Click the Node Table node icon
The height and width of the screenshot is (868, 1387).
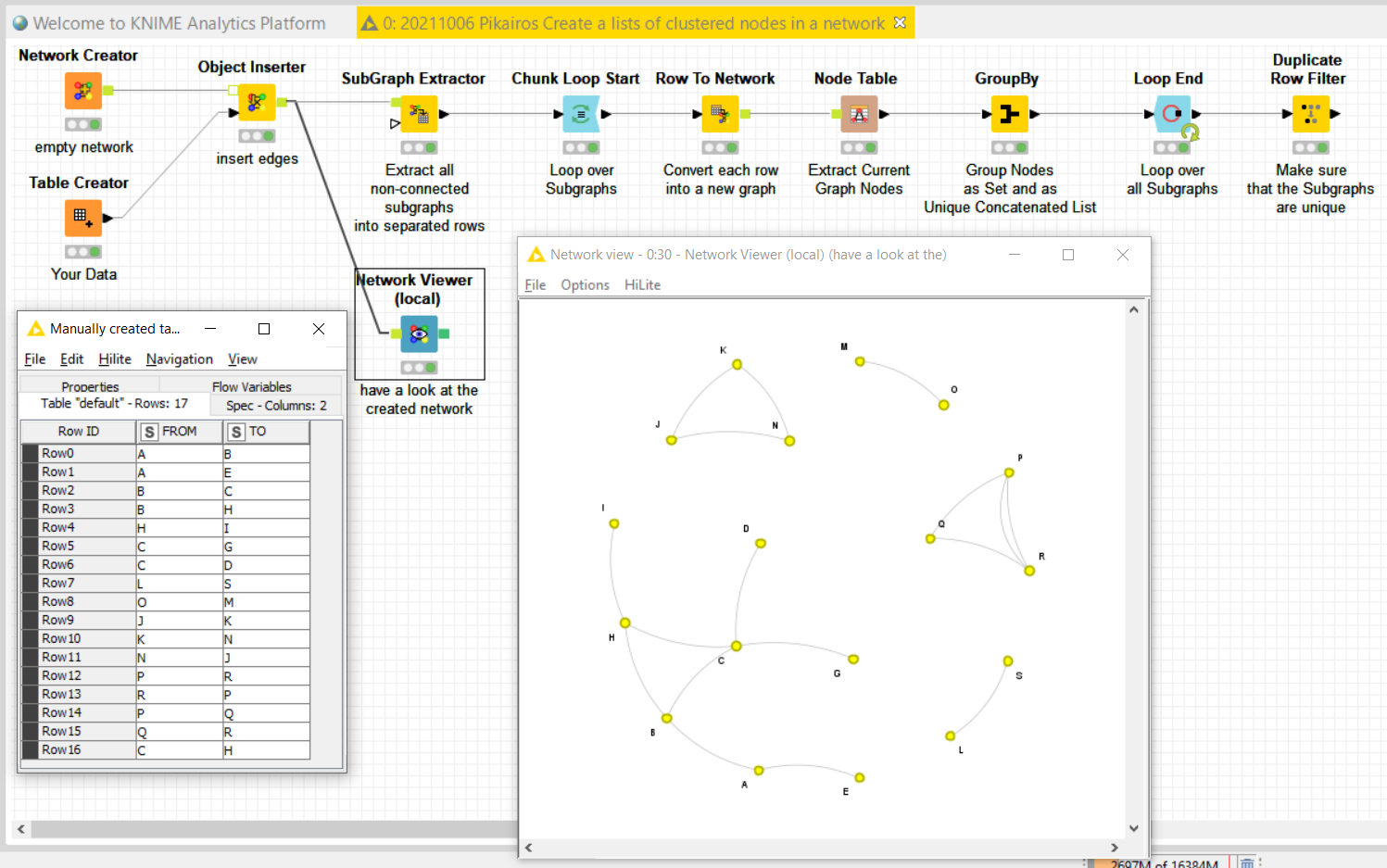point(859,114)
